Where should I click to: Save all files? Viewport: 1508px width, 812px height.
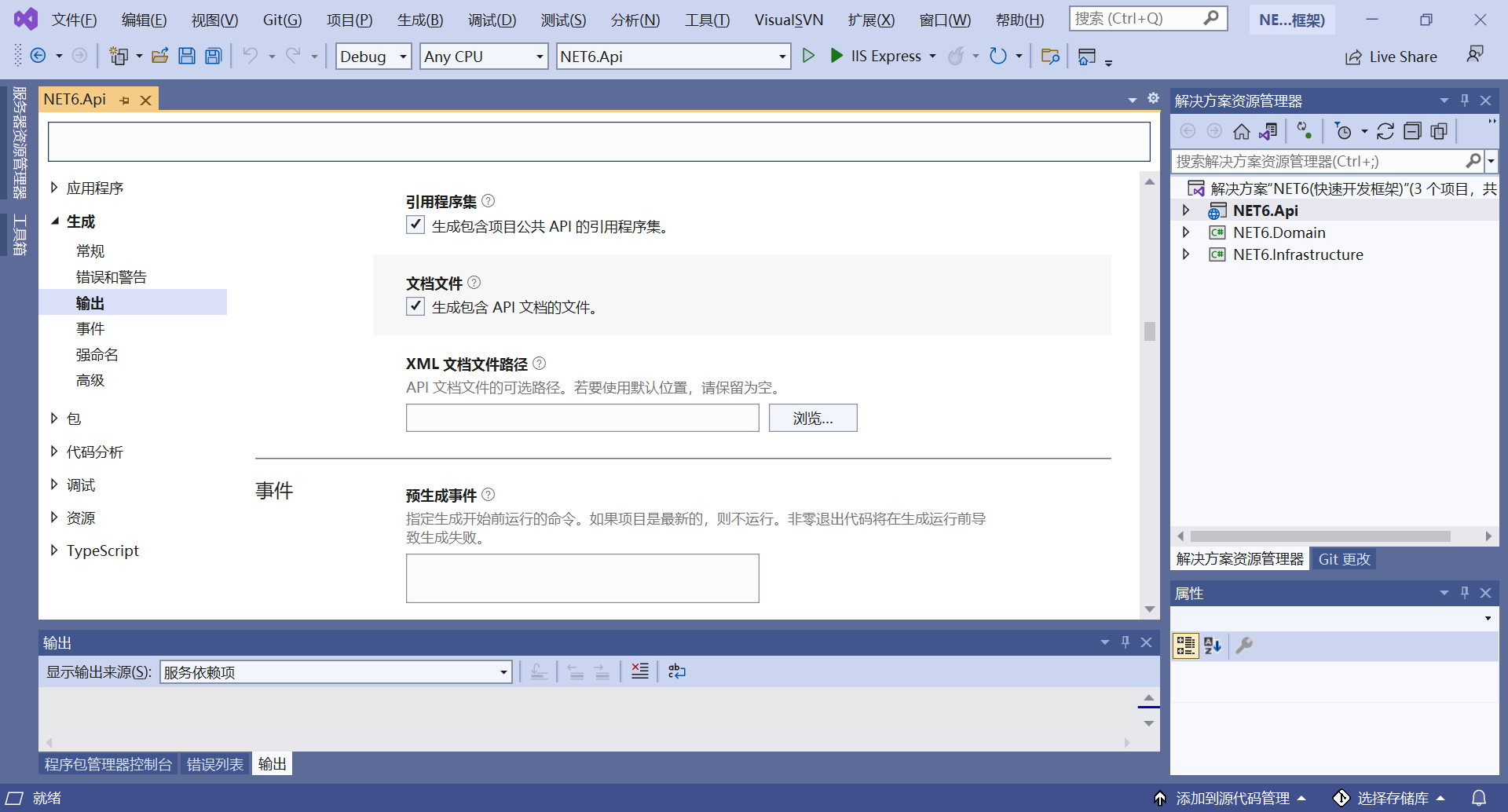pyautogui.click(x=213, y=55)
